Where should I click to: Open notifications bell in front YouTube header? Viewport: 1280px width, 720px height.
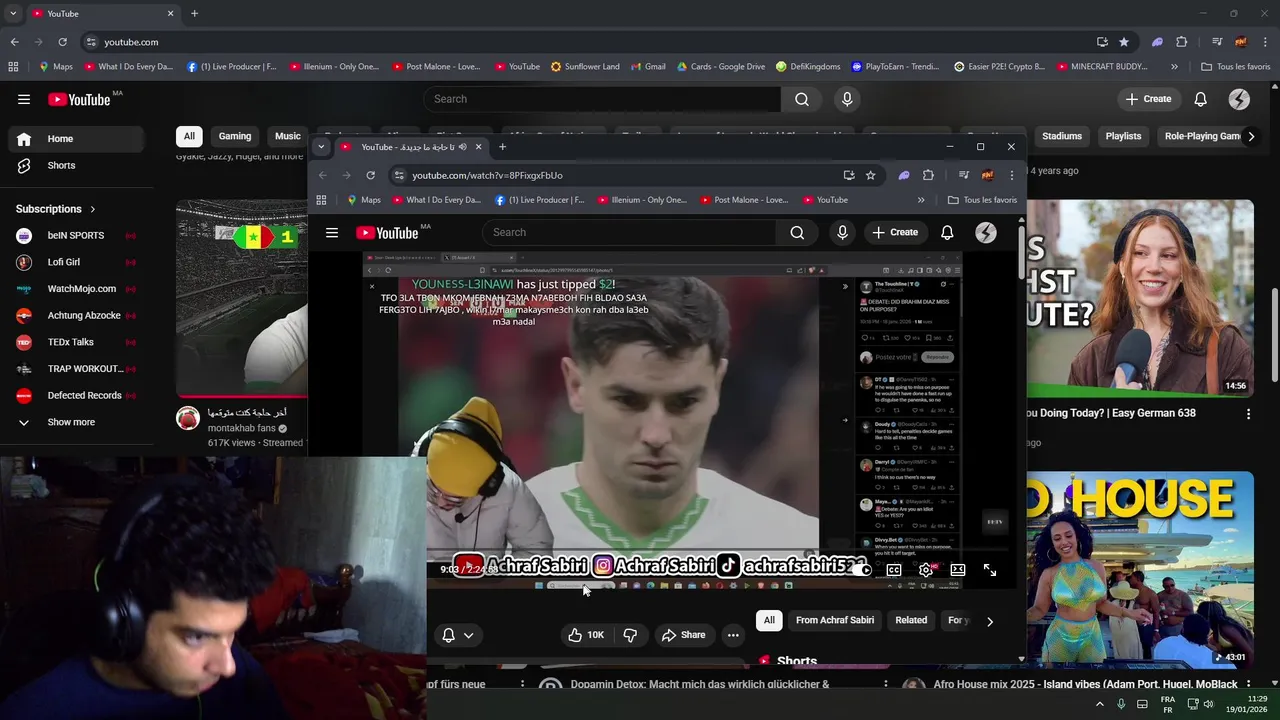point(947,232)
